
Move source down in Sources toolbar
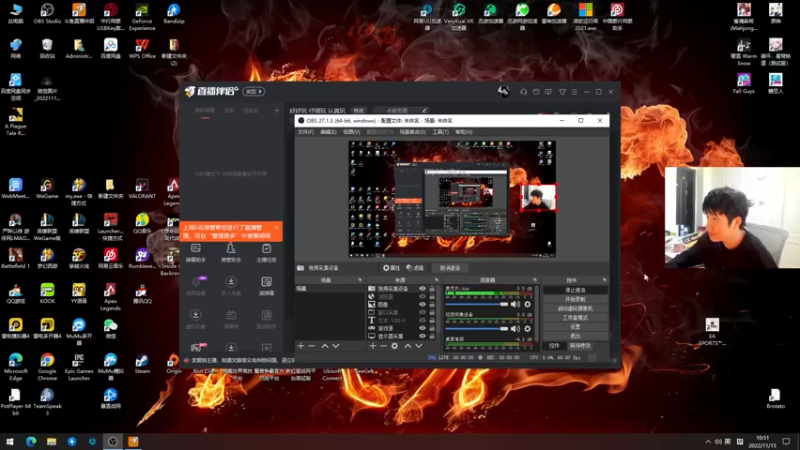pos(419,346)
